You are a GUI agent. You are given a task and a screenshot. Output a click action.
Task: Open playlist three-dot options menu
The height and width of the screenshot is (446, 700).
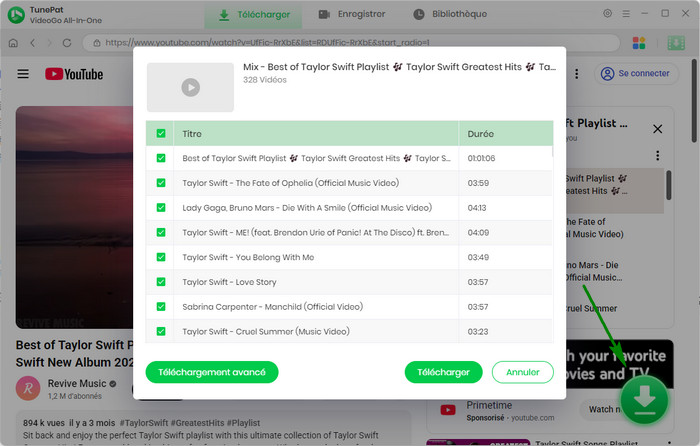pyautogui.click(x=657, y=156)
